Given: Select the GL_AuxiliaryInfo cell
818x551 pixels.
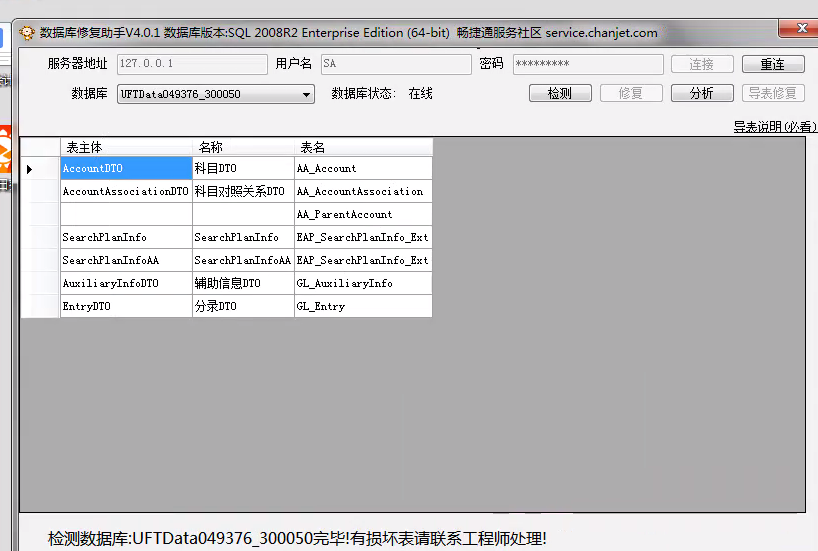Looking at the screenshot, I should (x=364, y=283).
